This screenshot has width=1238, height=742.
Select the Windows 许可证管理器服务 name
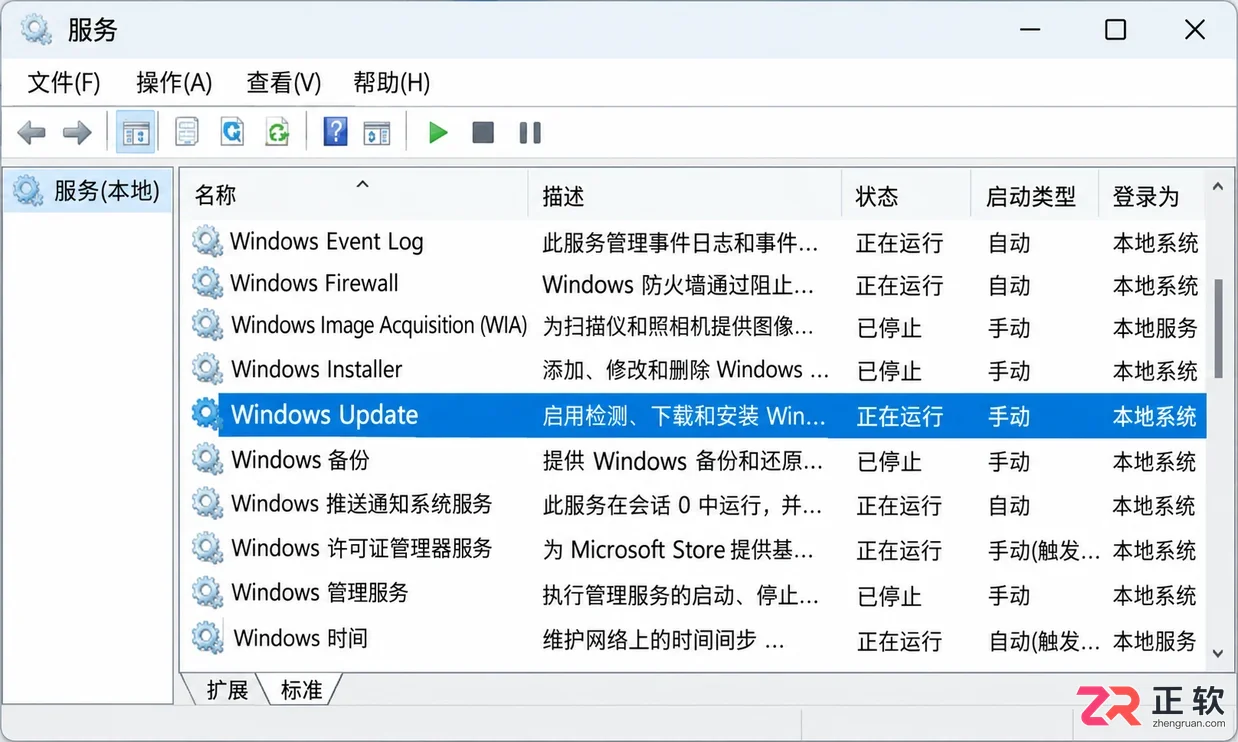(362, 548)
